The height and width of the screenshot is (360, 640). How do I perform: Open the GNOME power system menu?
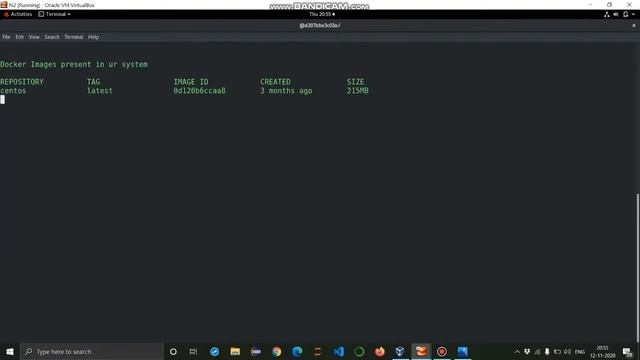click(x=628, y=14)
